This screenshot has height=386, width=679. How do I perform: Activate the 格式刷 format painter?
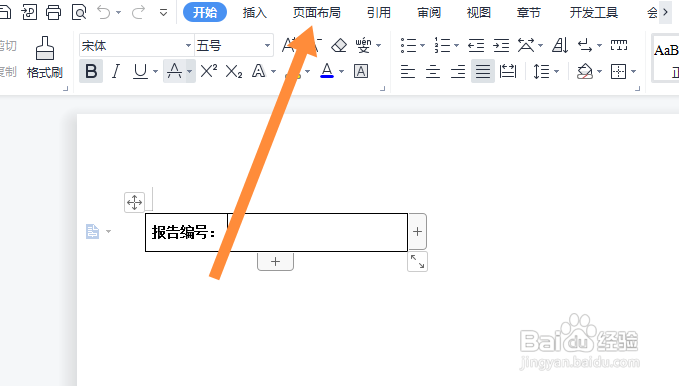click(45, 57)
